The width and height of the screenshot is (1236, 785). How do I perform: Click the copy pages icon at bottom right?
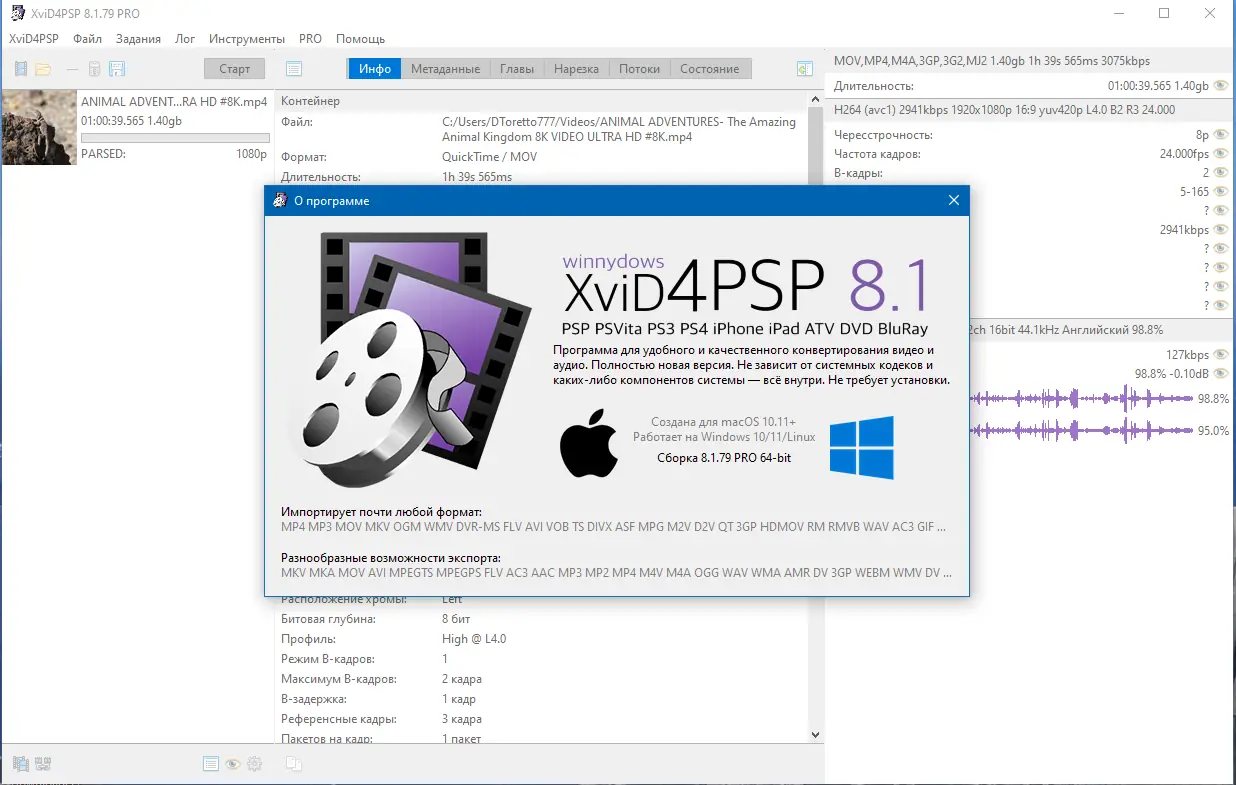pyautogui.click(x=294, y=763)
